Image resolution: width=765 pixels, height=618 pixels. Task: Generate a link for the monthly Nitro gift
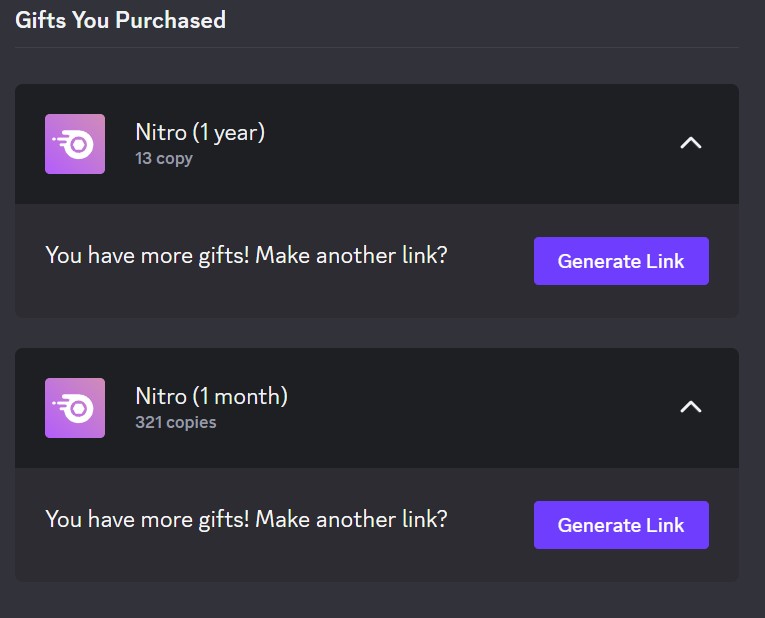(621, 525)
